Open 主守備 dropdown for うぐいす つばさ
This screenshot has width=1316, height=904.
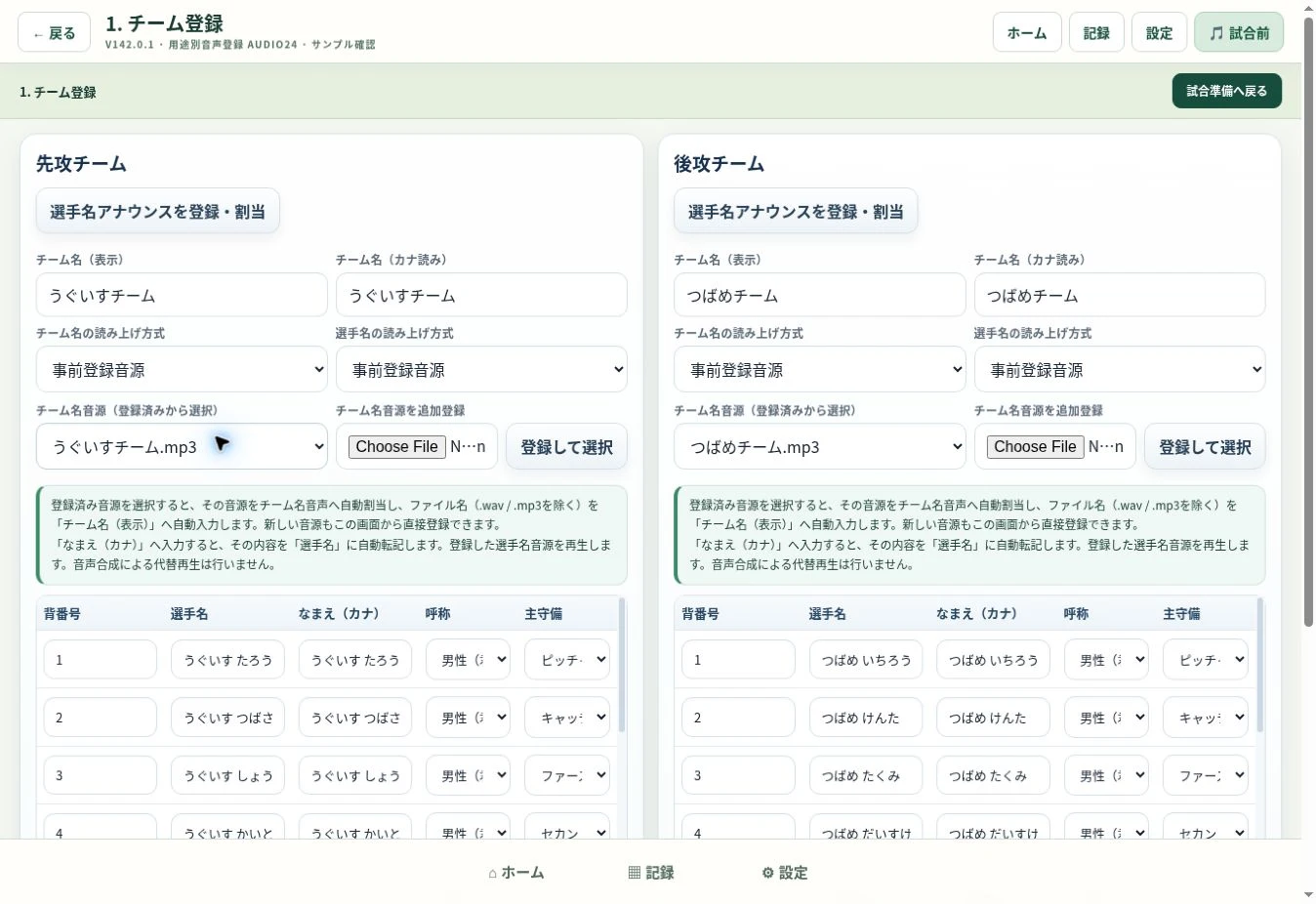(567, 718)
